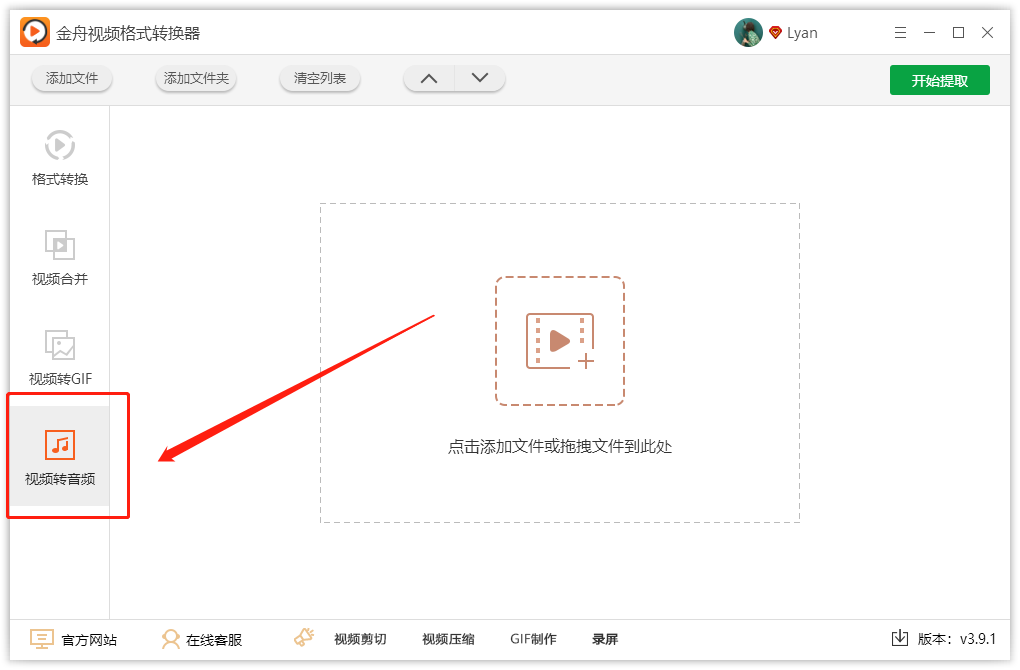Click 添加文件 button
Viewport: 1020px width, 670px height.
click(x=72, y=79)
